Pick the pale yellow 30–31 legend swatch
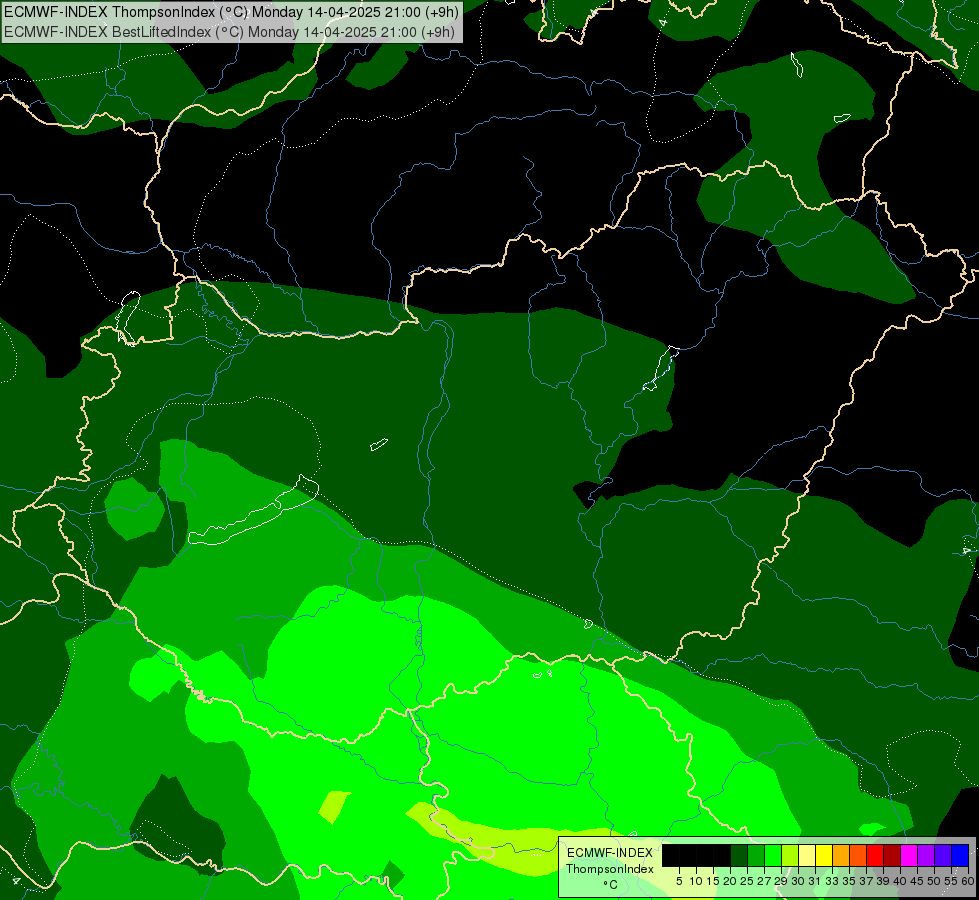Viewport: 979px width, 900px height. (807, 856)
